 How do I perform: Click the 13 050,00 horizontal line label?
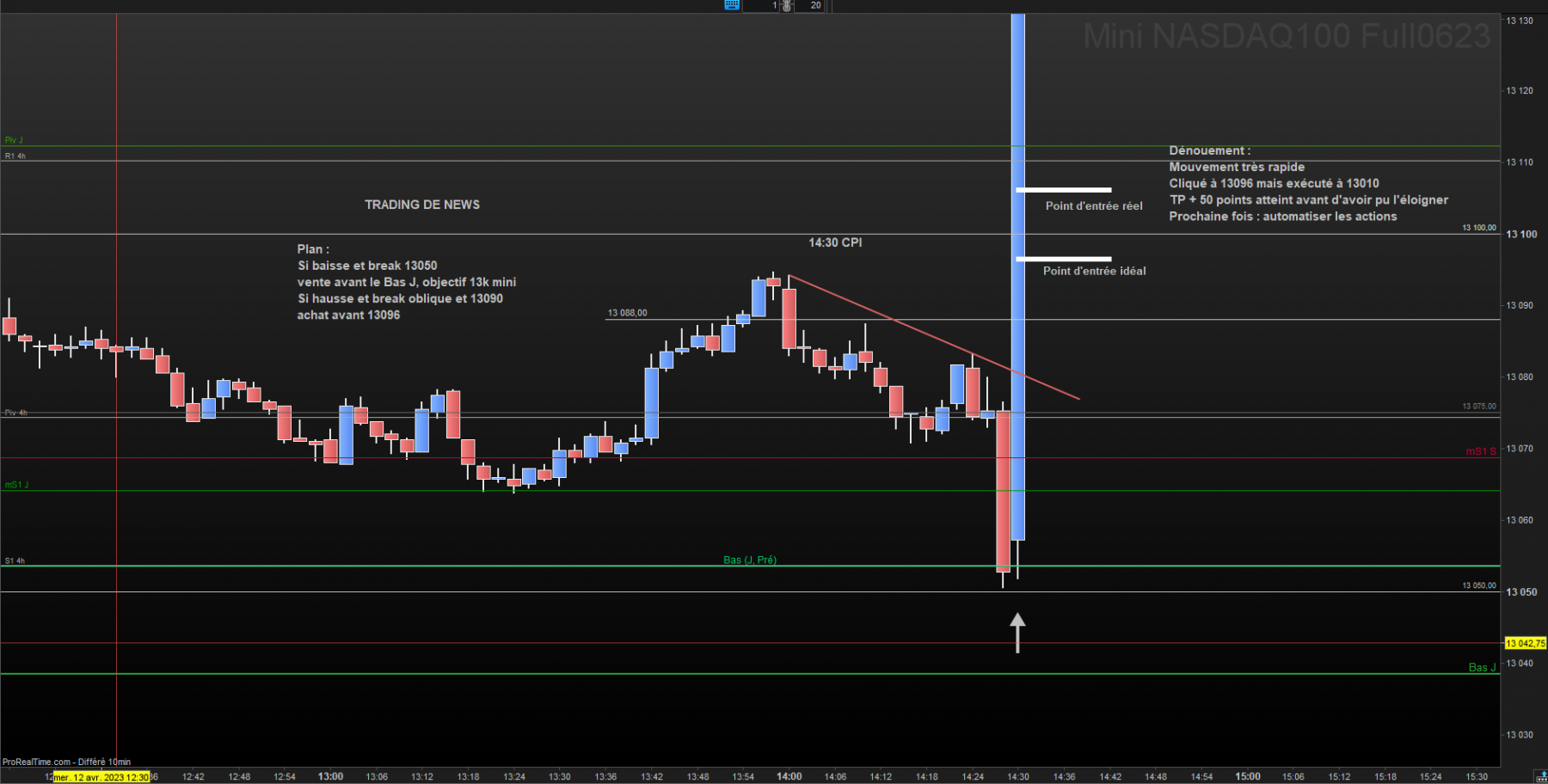point(1479,585)
